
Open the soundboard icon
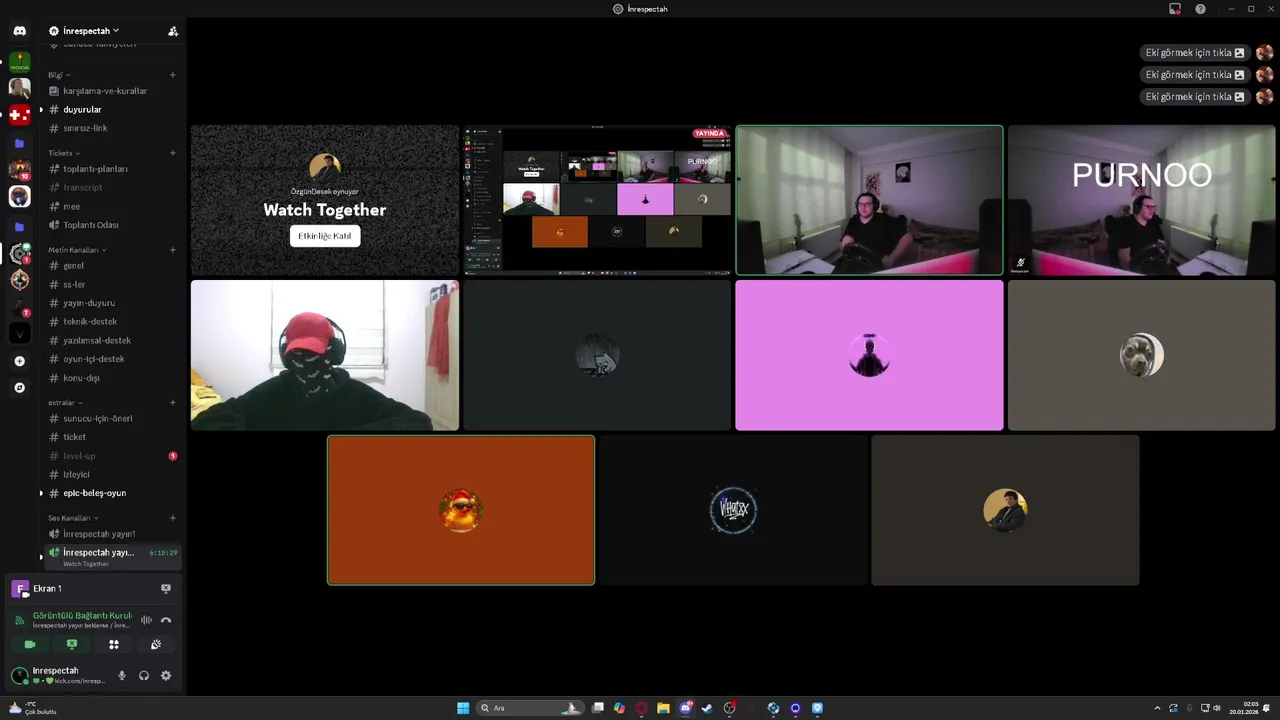[156, 645]
